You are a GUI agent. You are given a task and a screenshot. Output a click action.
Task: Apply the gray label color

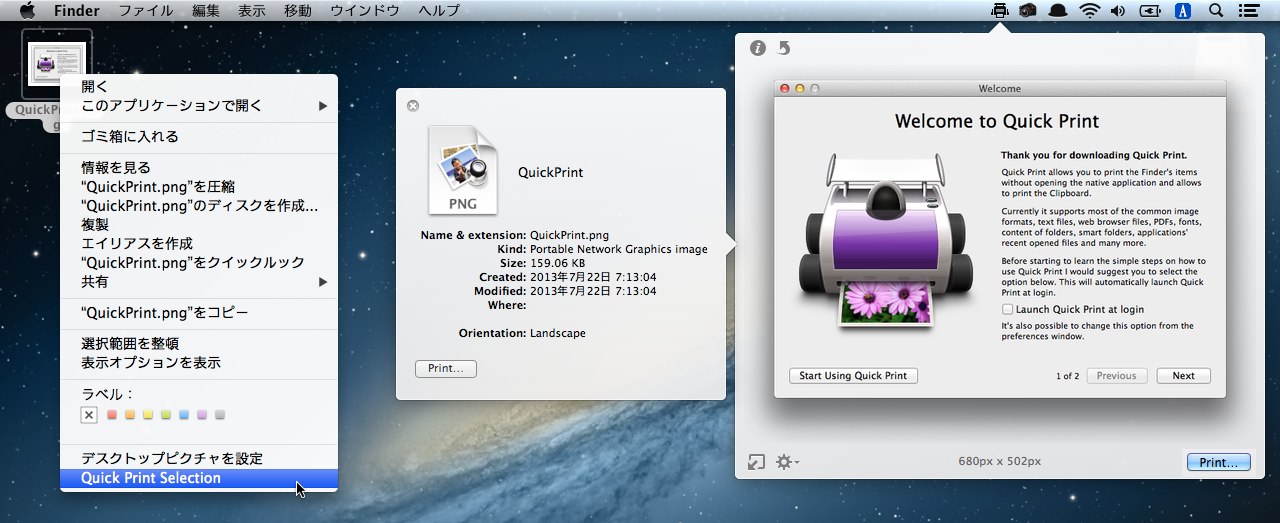point(220,415)
